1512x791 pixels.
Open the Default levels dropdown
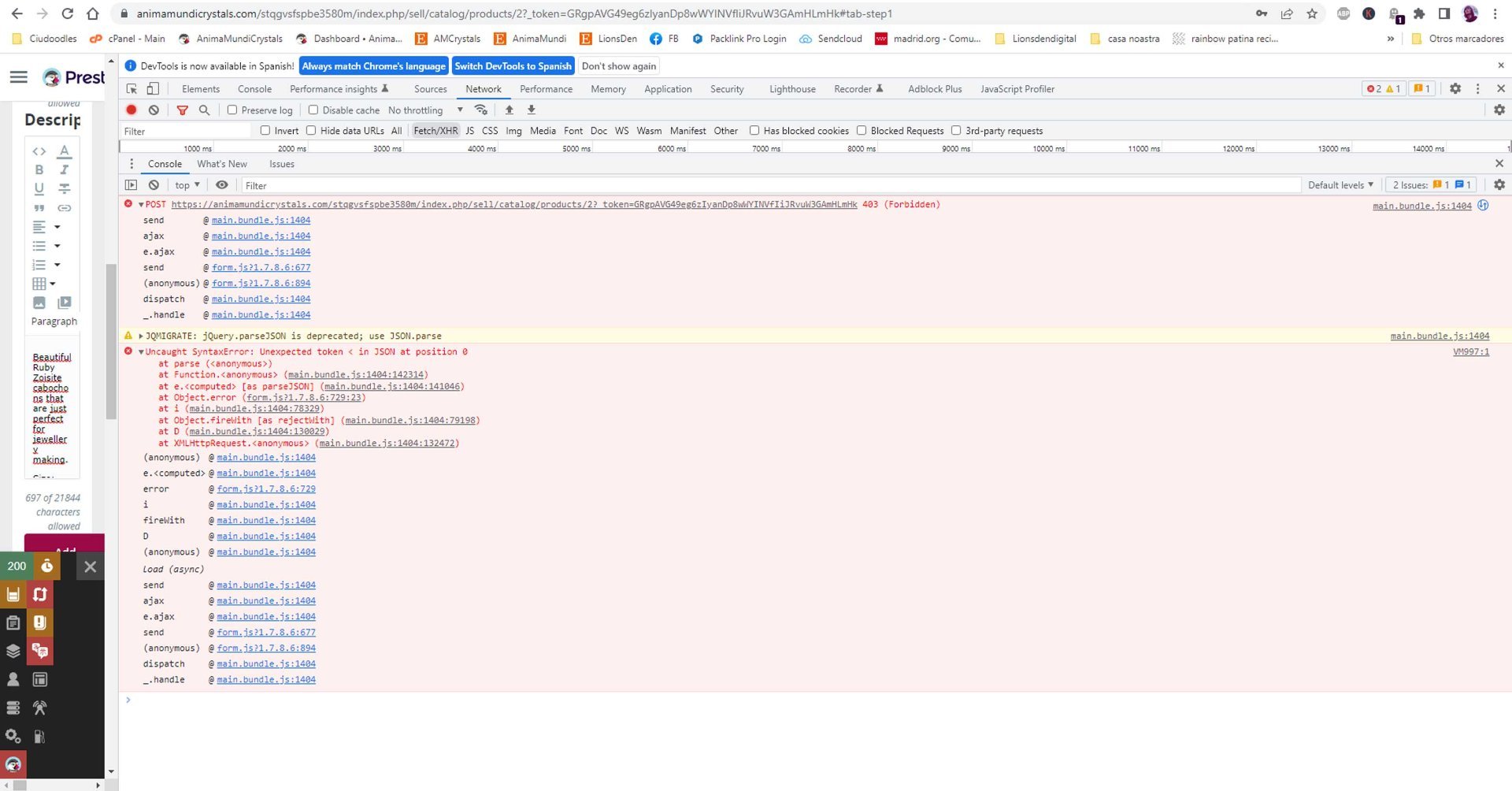[1340, 185]
